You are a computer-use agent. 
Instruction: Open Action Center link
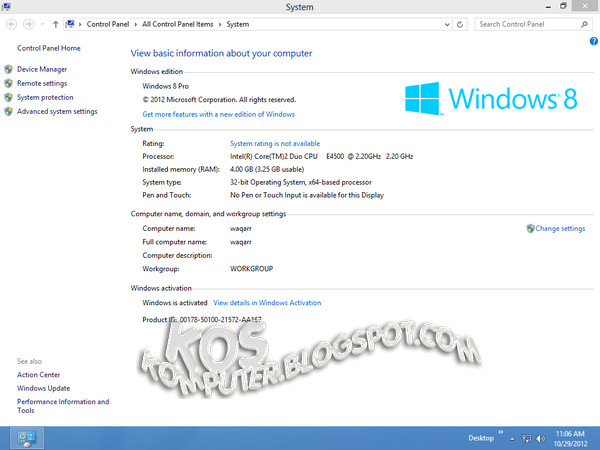[x=39, y=375]
